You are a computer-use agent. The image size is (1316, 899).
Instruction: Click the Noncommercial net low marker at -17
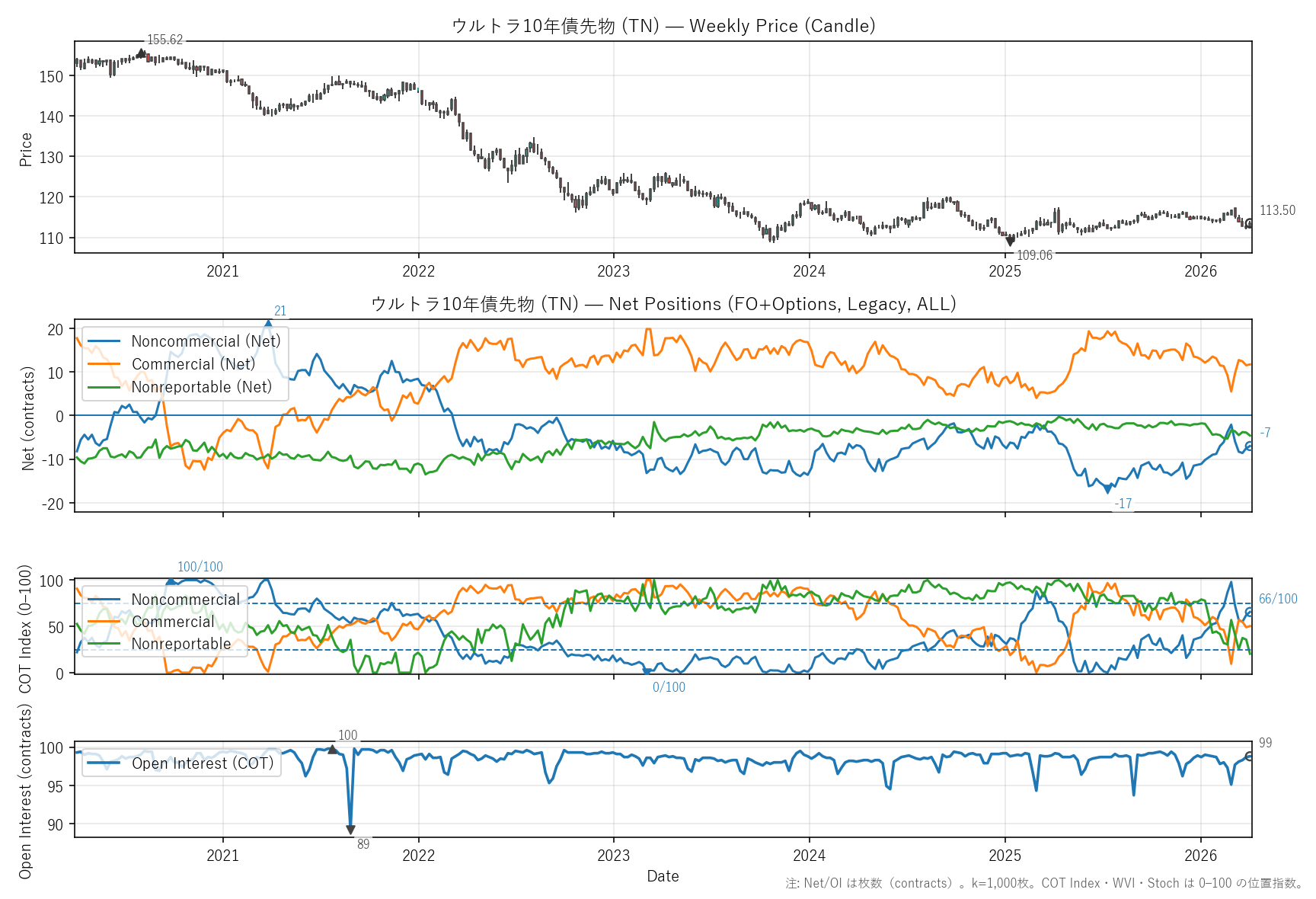pyautogui.click(x=1108, y=490)
